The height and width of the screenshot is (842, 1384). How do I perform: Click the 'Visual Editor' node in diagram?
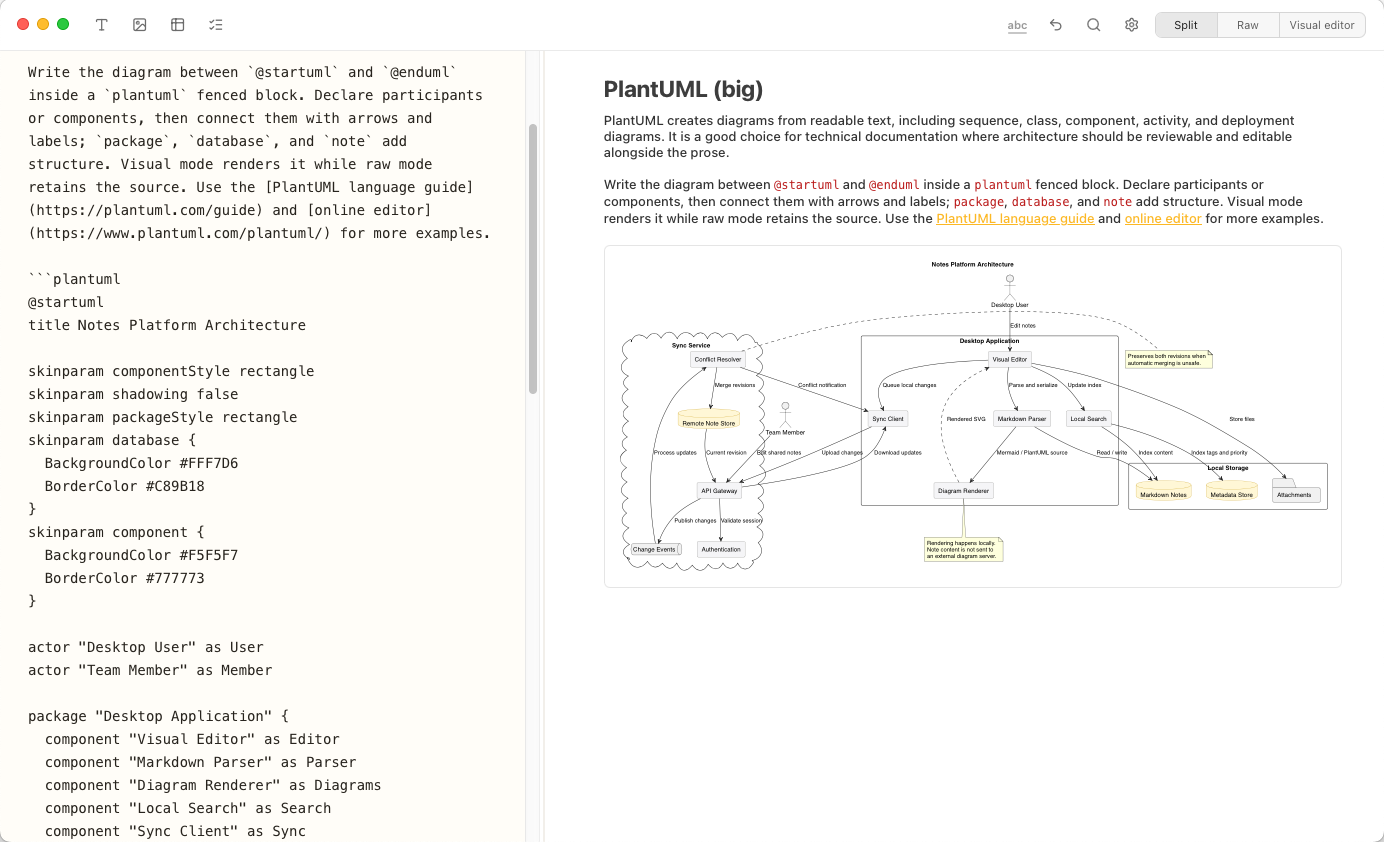[x=1009, y=359]
